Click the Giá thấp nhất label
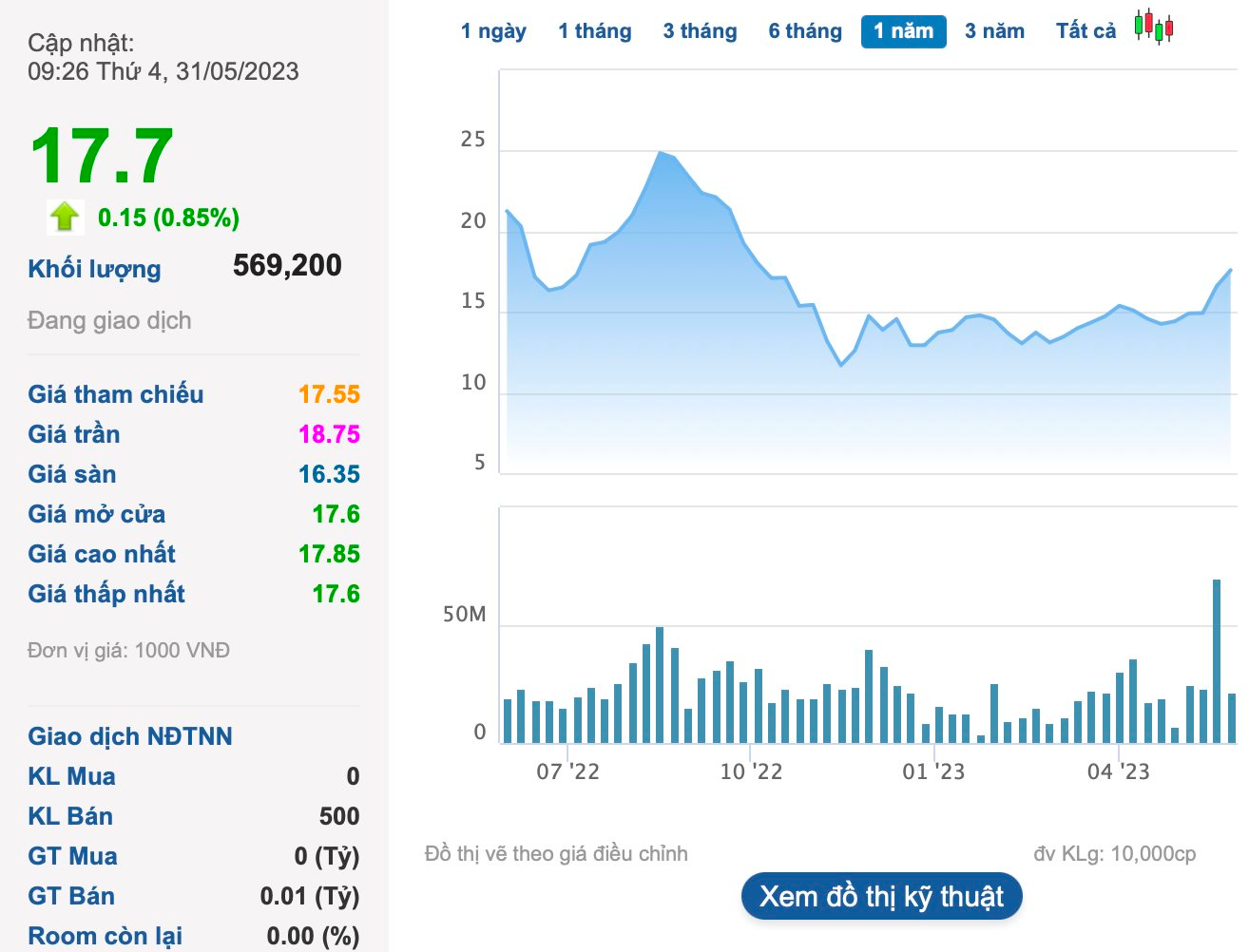 106,594
